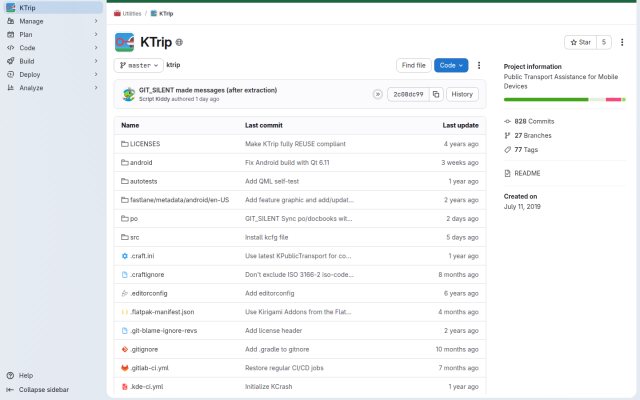
Task: Copy the commit SHA with the clipboard icon
Action: pos(436,94)
